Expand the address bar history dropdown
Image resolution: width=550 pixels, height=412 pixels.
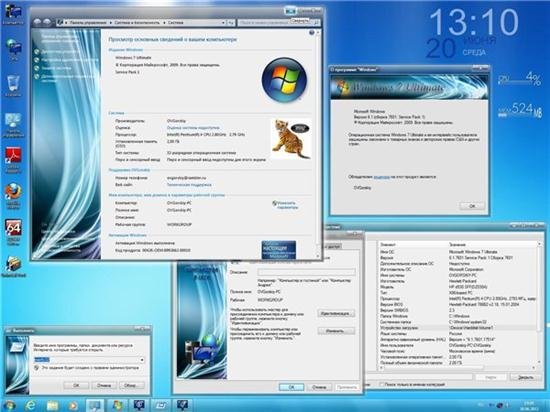[x=223, y=22]
